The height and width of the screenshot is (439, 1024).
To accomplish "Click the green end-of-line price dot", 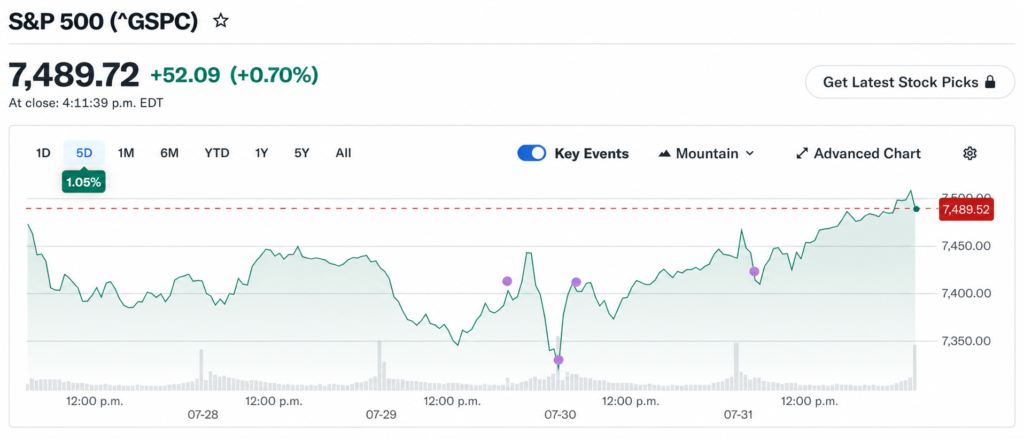I will pyautogui.click(x=916, y=209).
